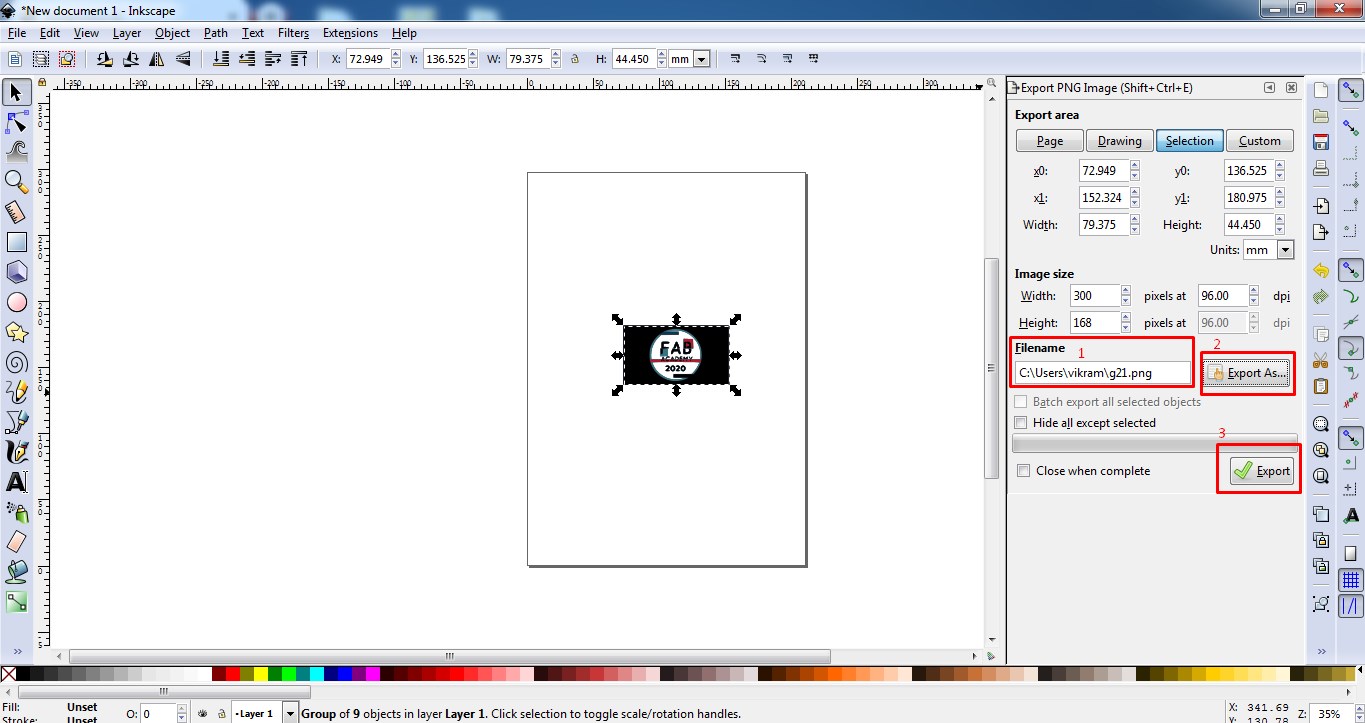The width and height of the screenshot is (1365, 723).
Task: Select the Node editing tool
Action: [x=16, y=123]
